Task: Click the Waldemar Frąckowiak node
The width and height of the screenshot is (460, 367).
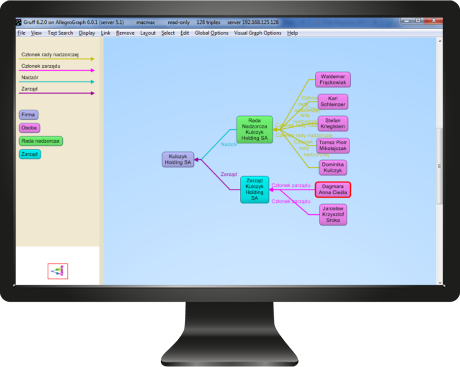Action: [x=333, y=79]
